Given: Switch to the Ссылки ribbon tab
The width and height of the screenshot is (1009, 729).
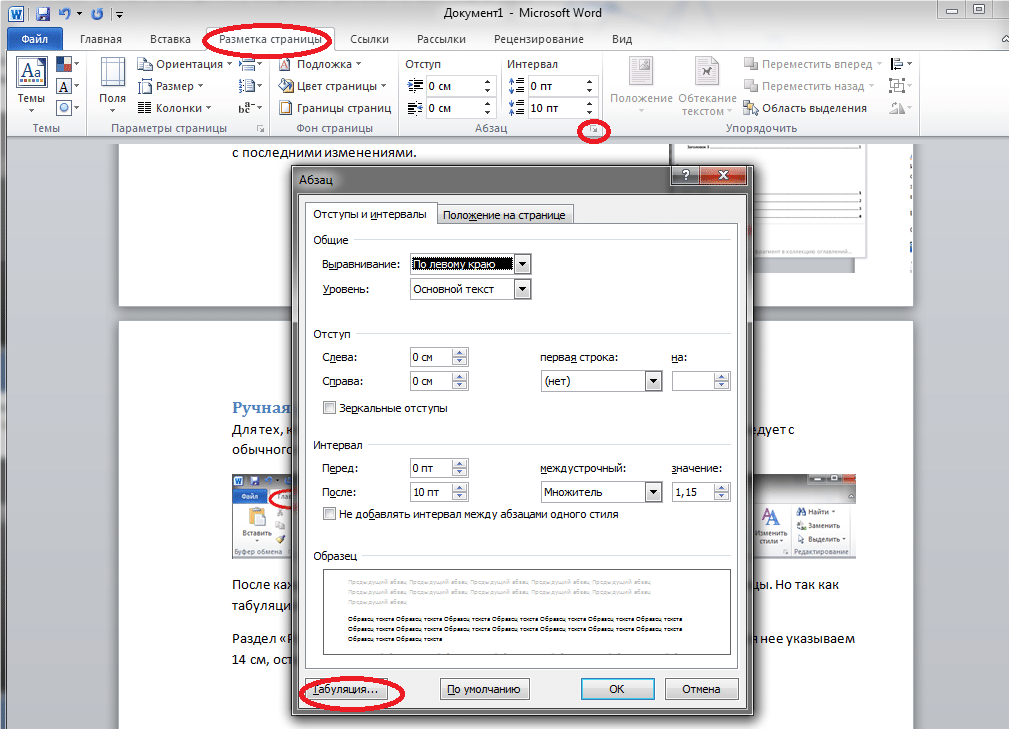Looking at the screenshot, I should 369,39.
